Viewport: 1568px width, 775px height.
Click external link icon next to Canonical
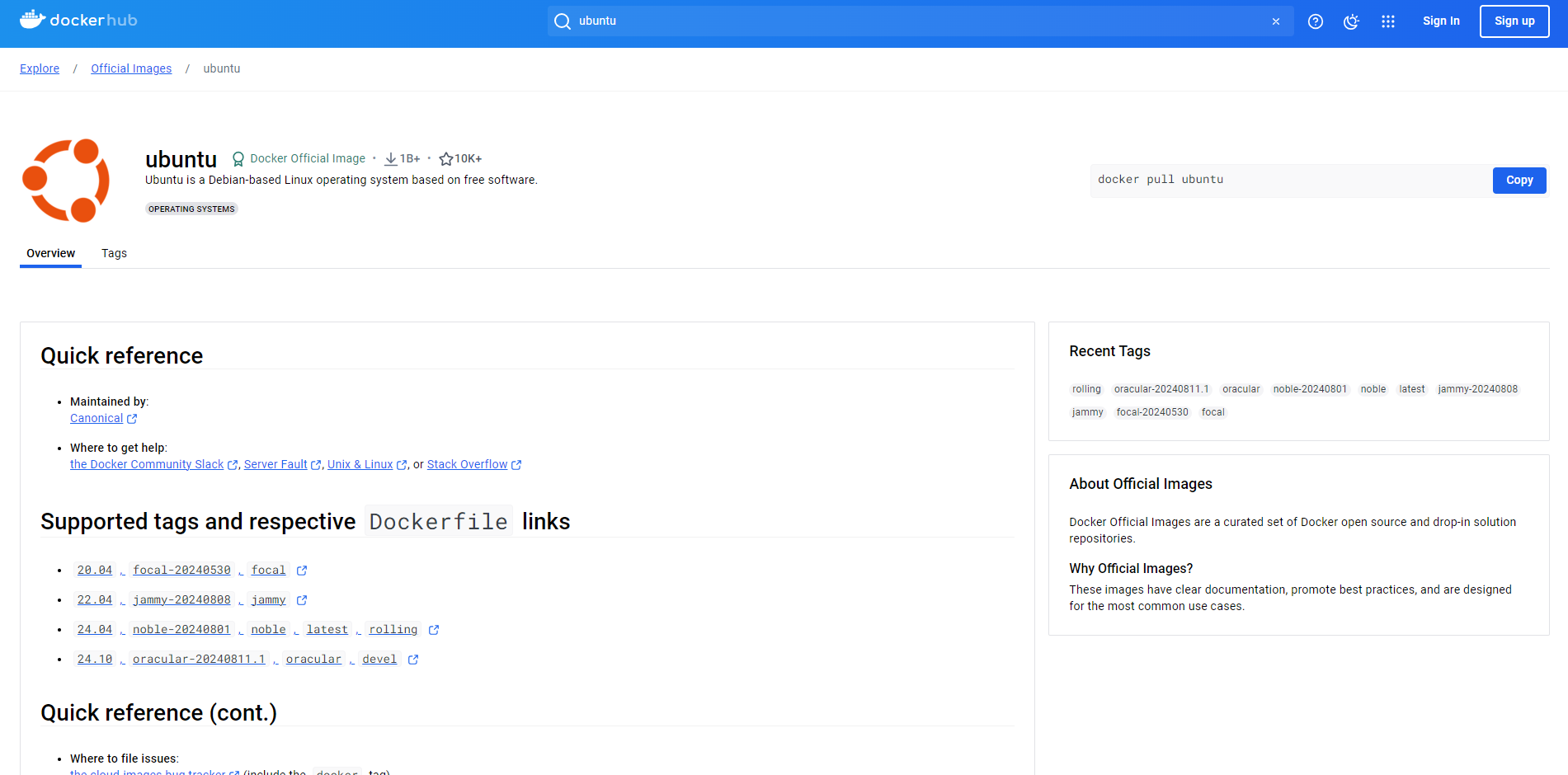[132, 419]
